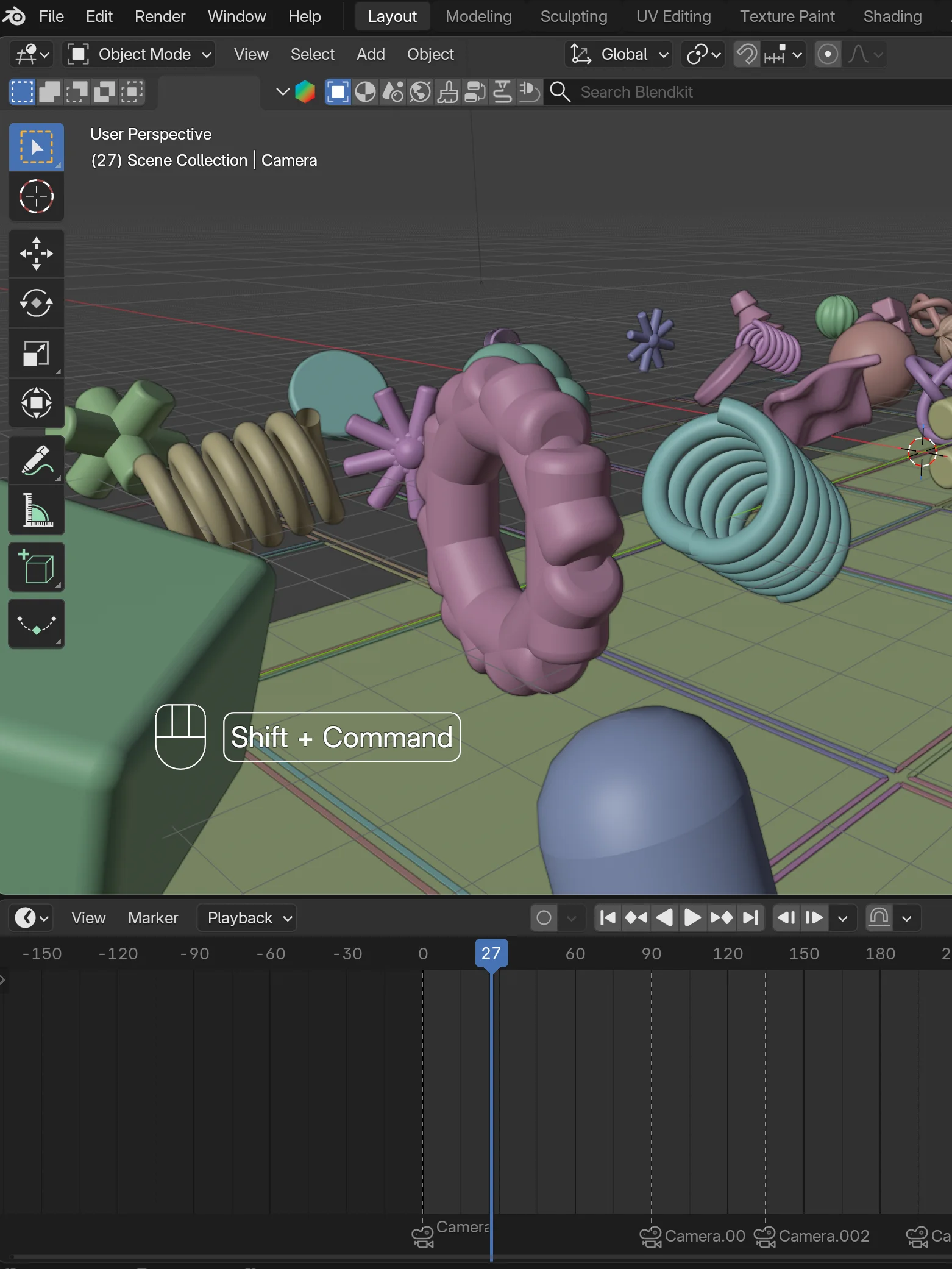Set selection mode to Subtract
This screenshot has width=952, height=1269.
(77, 92)
